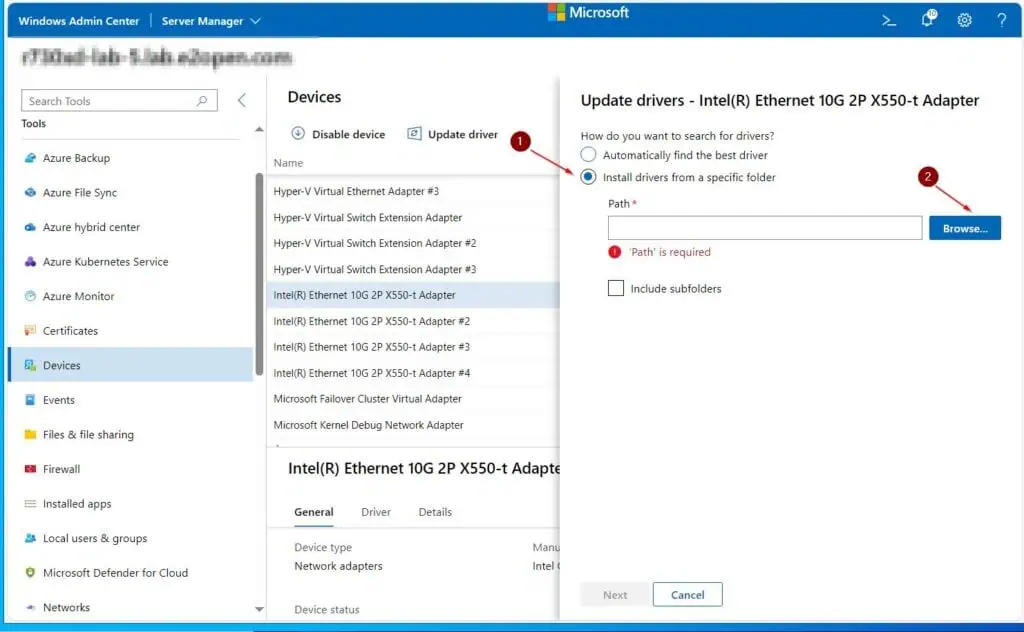The width and height of the screenshot is (1024, 632).
Task: Click the Disable device arrow icon
Action: point(298,133)
